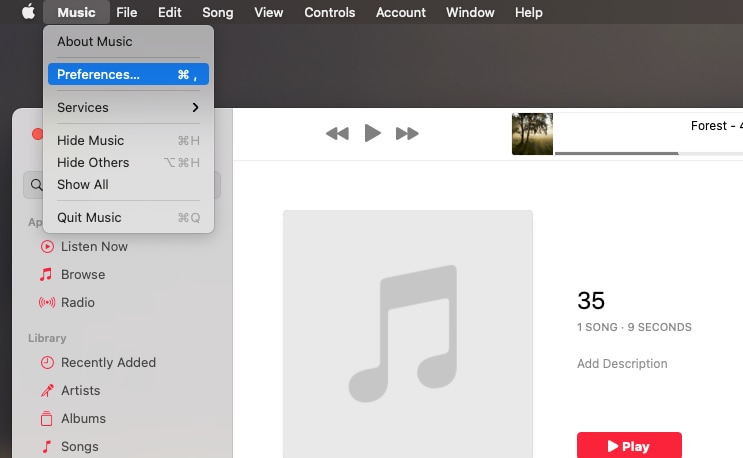Click the fast-forward next track button
This screenshot has width=743, height=458.
[x=407, y=134]
